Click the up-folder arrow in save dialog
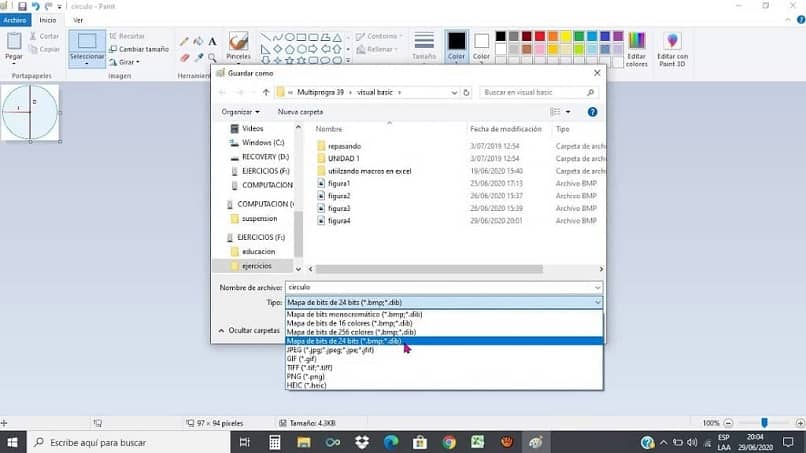Viewport: 806px width, 453px height. click(x=266, y=93)
